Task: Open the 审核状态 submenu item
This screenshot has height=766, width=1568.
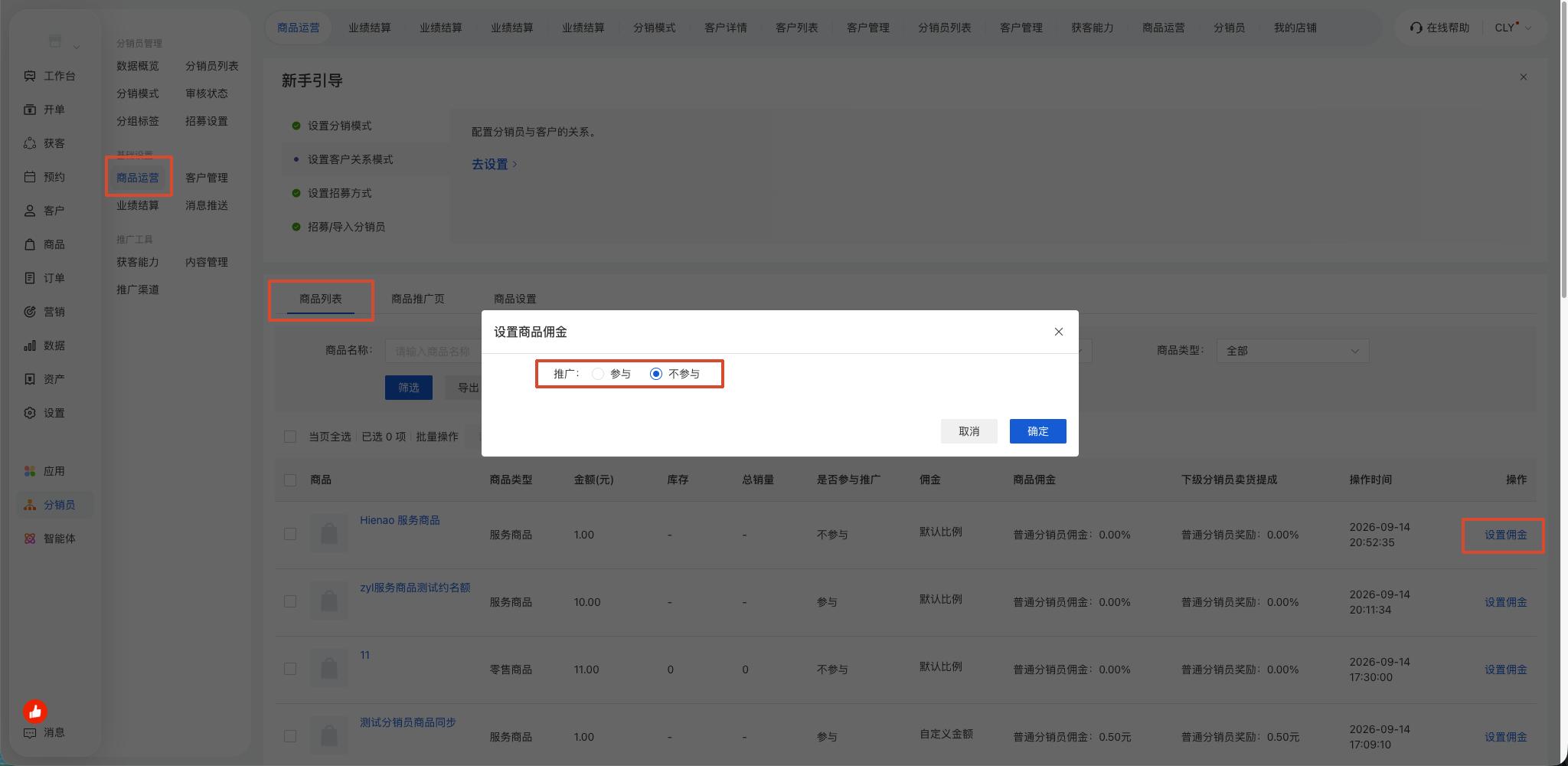Action: pyautogui.click(x=207, y=93)
